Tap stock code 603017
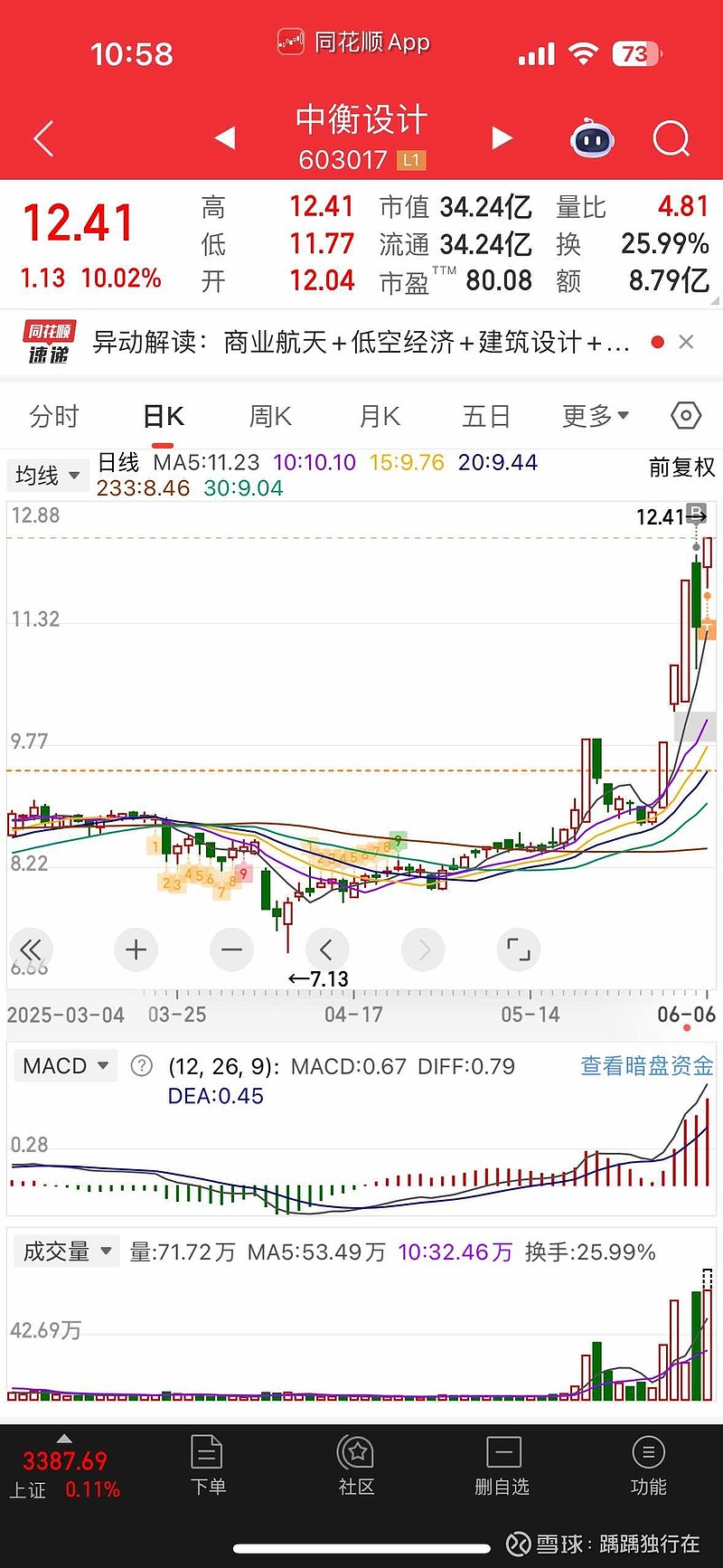The height and width of the screenshot is (1568, 723). pyautogui.click(x=343, y=160)
